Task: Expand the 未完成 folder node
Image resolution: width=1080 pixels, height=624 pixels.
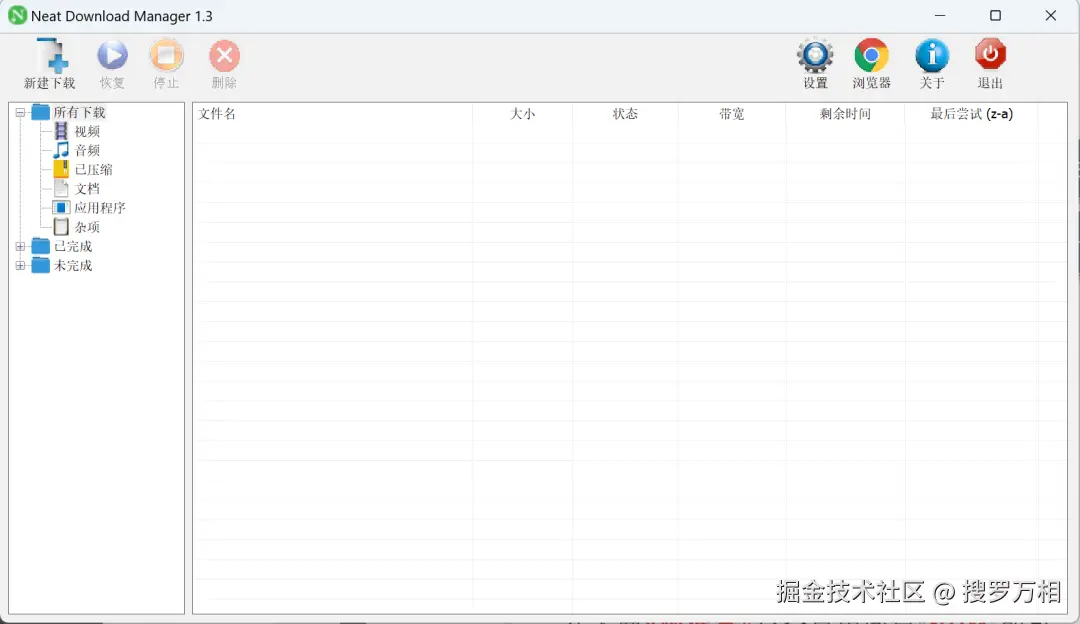Action: tap(22, 265)
